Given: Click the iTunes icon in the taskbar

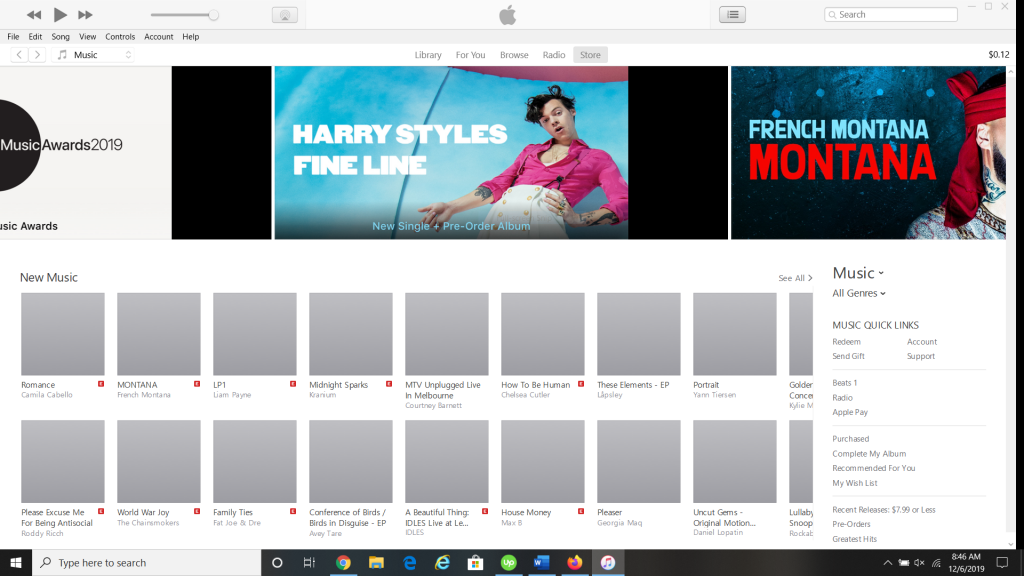Looking at the screenshot, I should 608,562.
